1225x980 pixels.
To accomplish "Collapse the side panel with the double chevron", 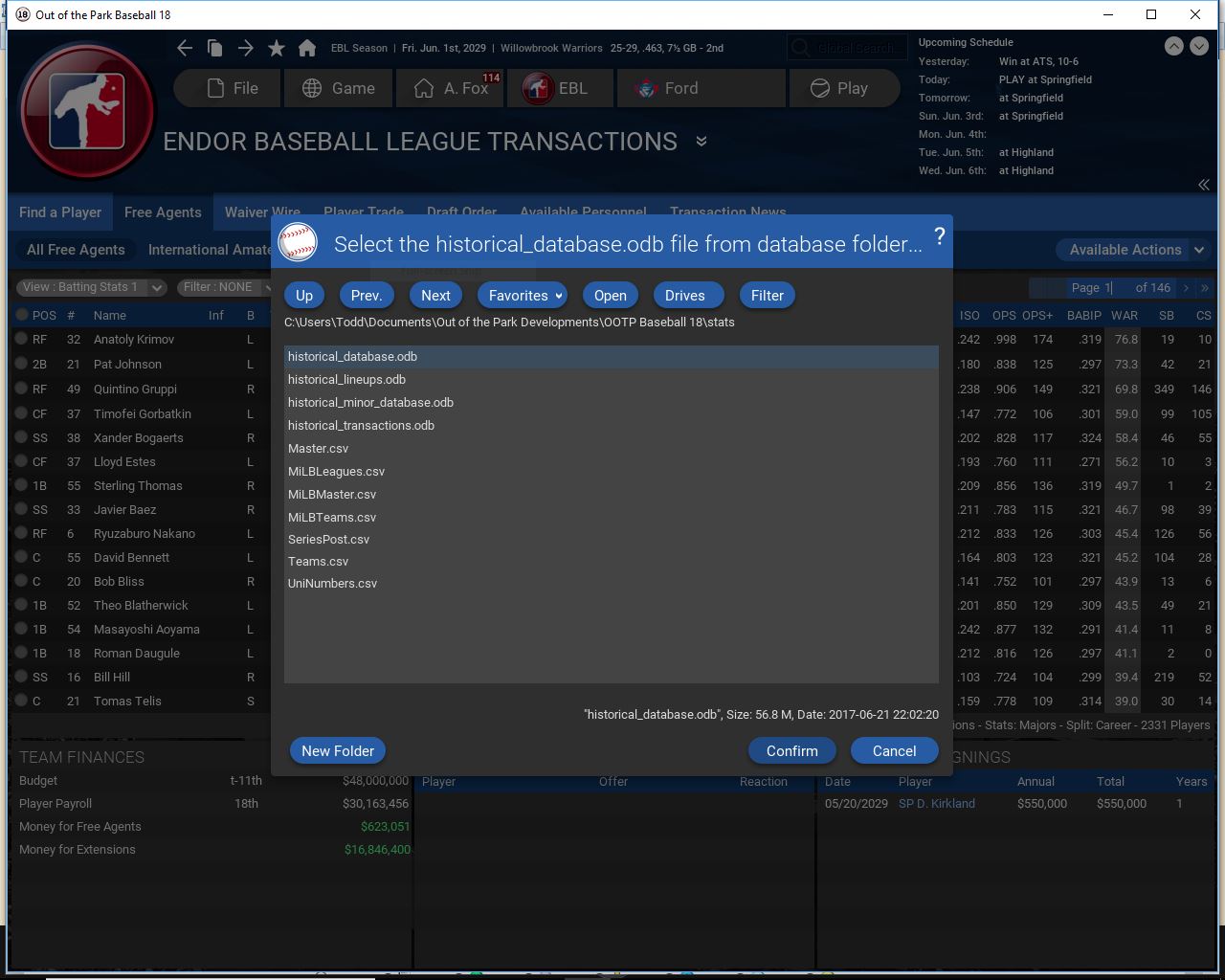I will click(x=1204, y=185).
